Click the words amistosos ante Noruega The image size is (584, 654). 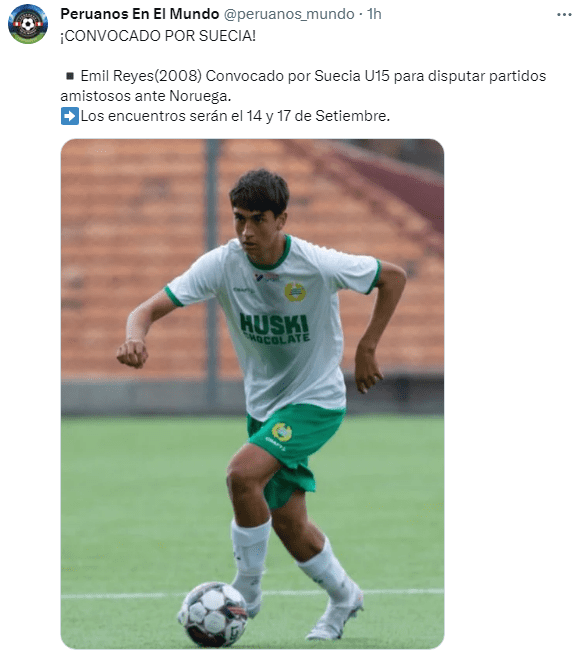[x=146, y=96]
